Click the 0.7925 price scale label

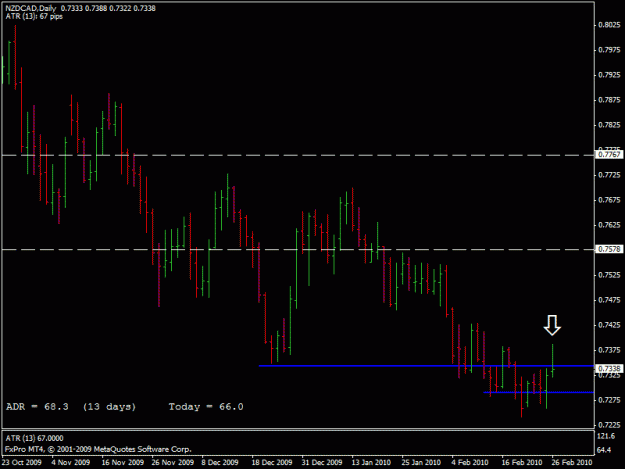click(609, 75)
